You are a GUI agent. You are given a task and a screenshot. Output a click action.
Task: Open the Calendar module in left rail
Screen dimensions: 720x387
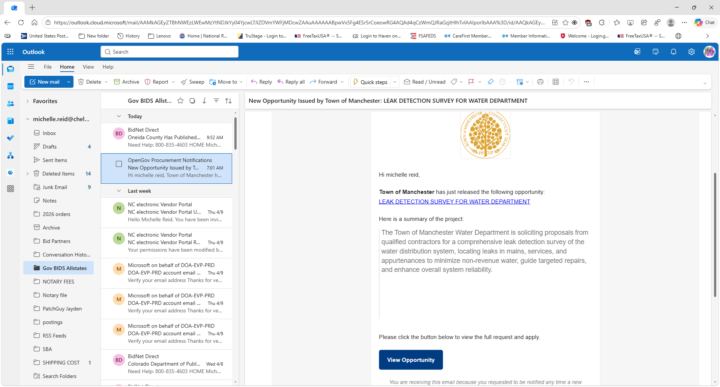pyautogui.click(x=10, y=86)
